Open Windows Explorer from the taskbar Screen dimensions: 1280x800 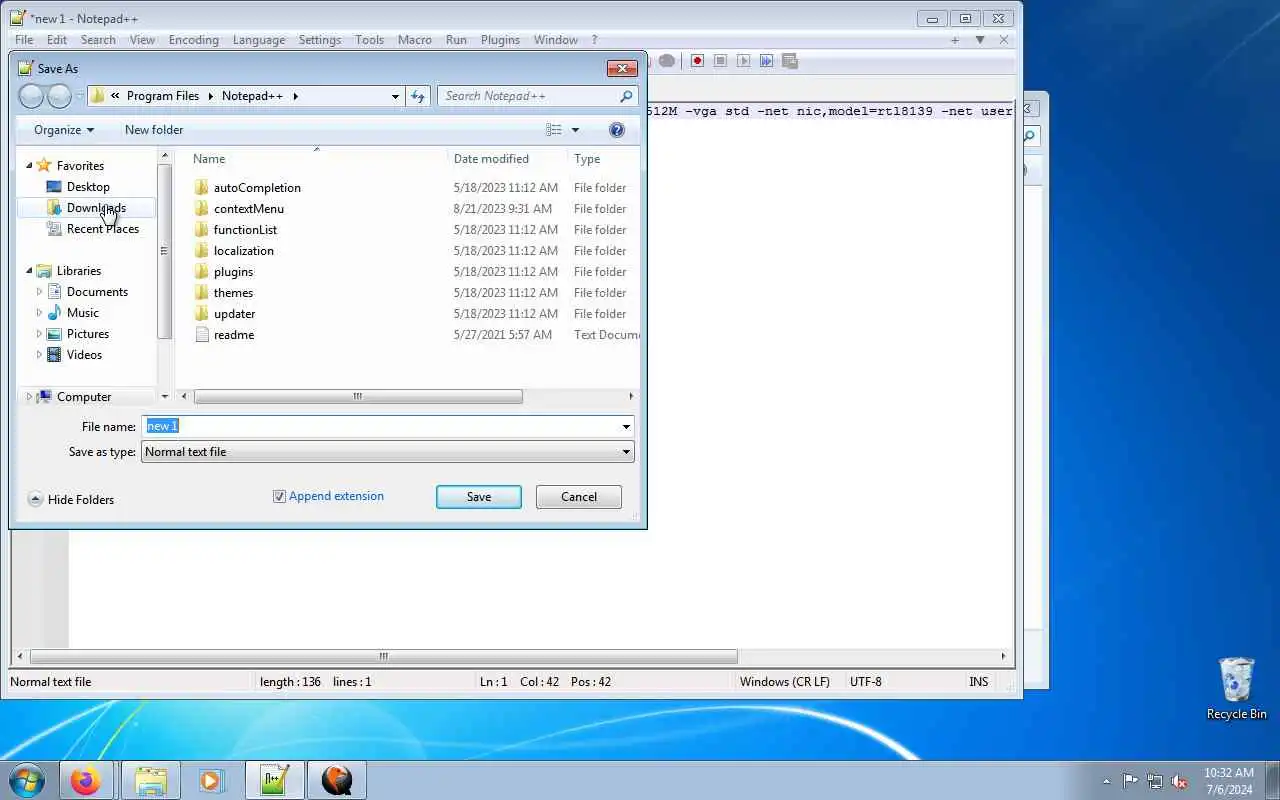pyautogui.click(x=150, y=780)
